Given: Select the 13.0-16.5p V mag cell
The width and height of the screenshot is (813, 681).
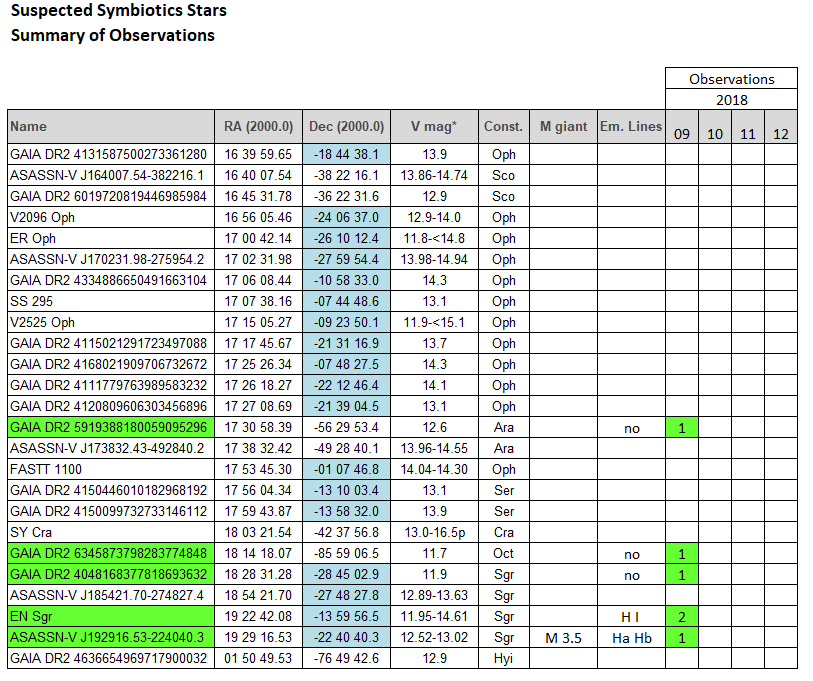Looking at the screenshot, I should 434,533.
